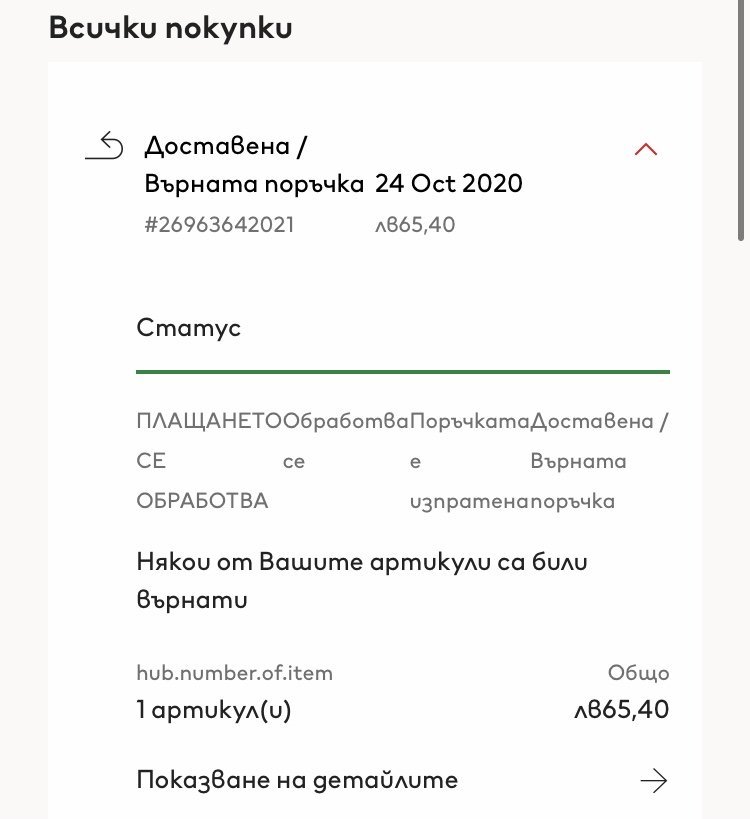750x819 pixels.
Task: Click the Някои от Вашите артикули message
Action: pyautogui.click(x=362, y=581)
